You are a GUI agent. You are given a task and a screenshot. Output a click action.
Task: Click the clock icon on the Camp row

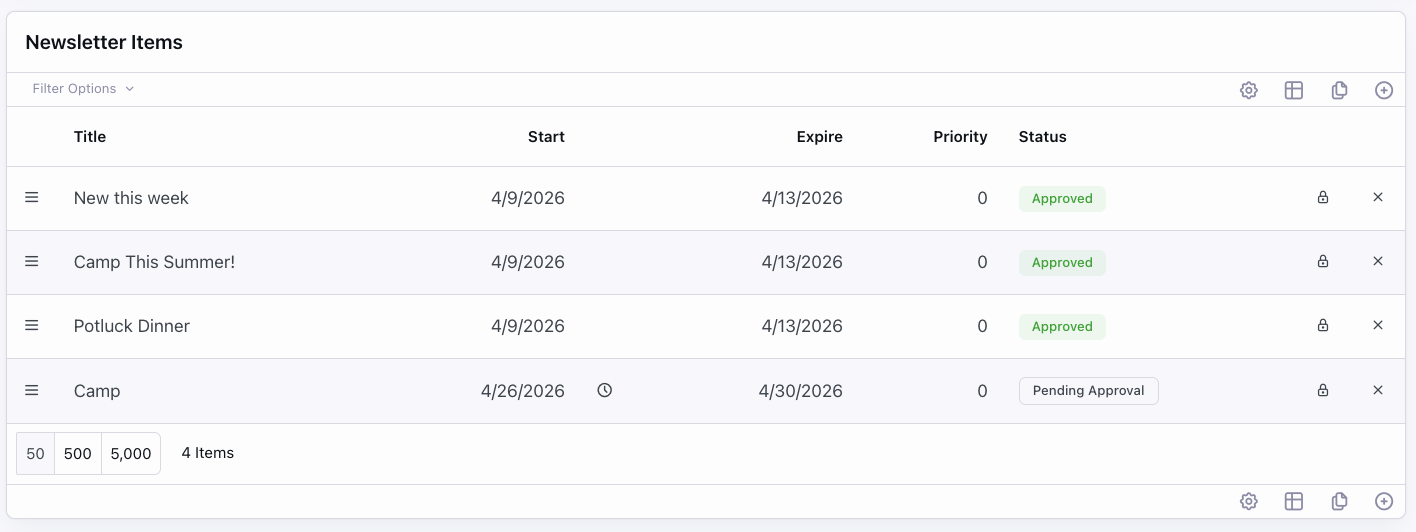pyautogui.click(x=604, y=390)
